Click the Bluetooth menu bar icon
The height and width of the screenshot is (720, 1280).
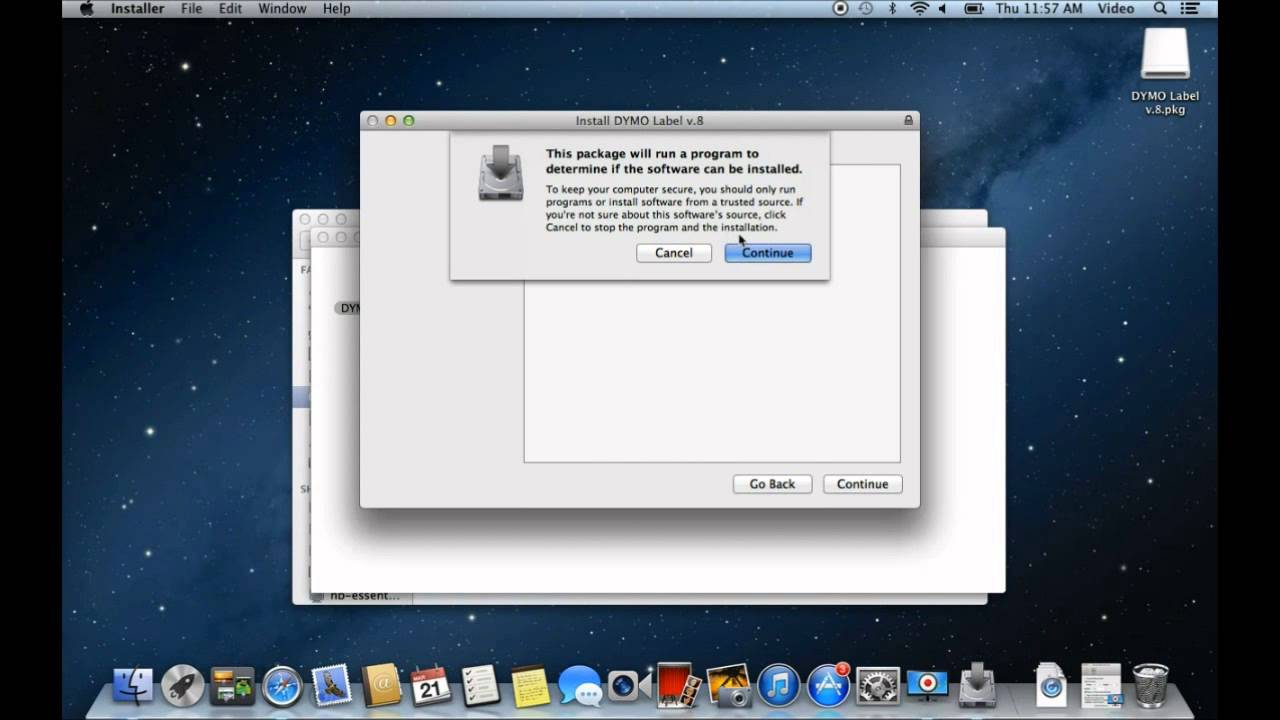click(x=893, y=9)
